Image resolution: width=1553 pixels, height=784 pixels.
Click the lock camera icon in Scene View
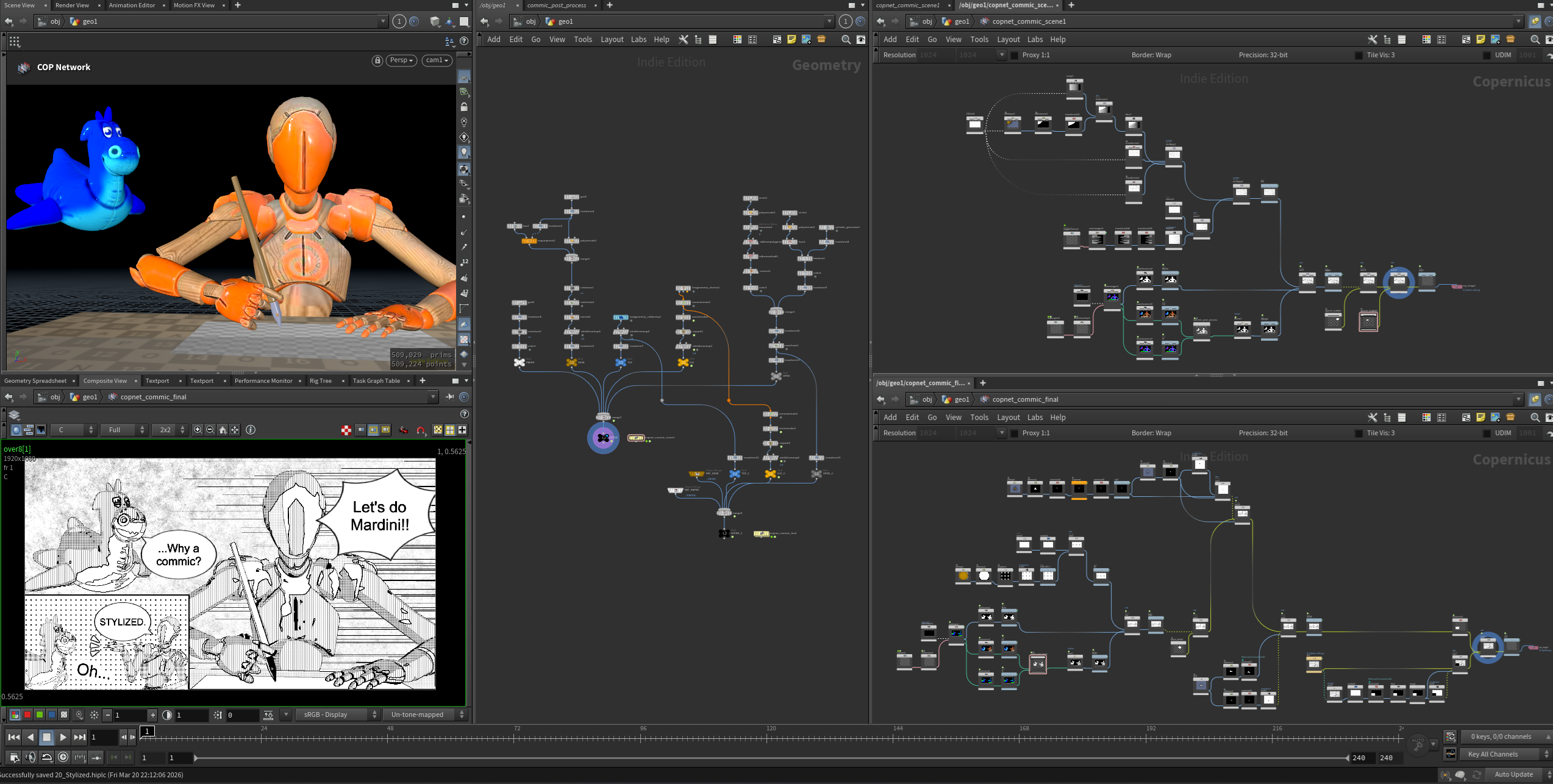[x=377, y=60]
